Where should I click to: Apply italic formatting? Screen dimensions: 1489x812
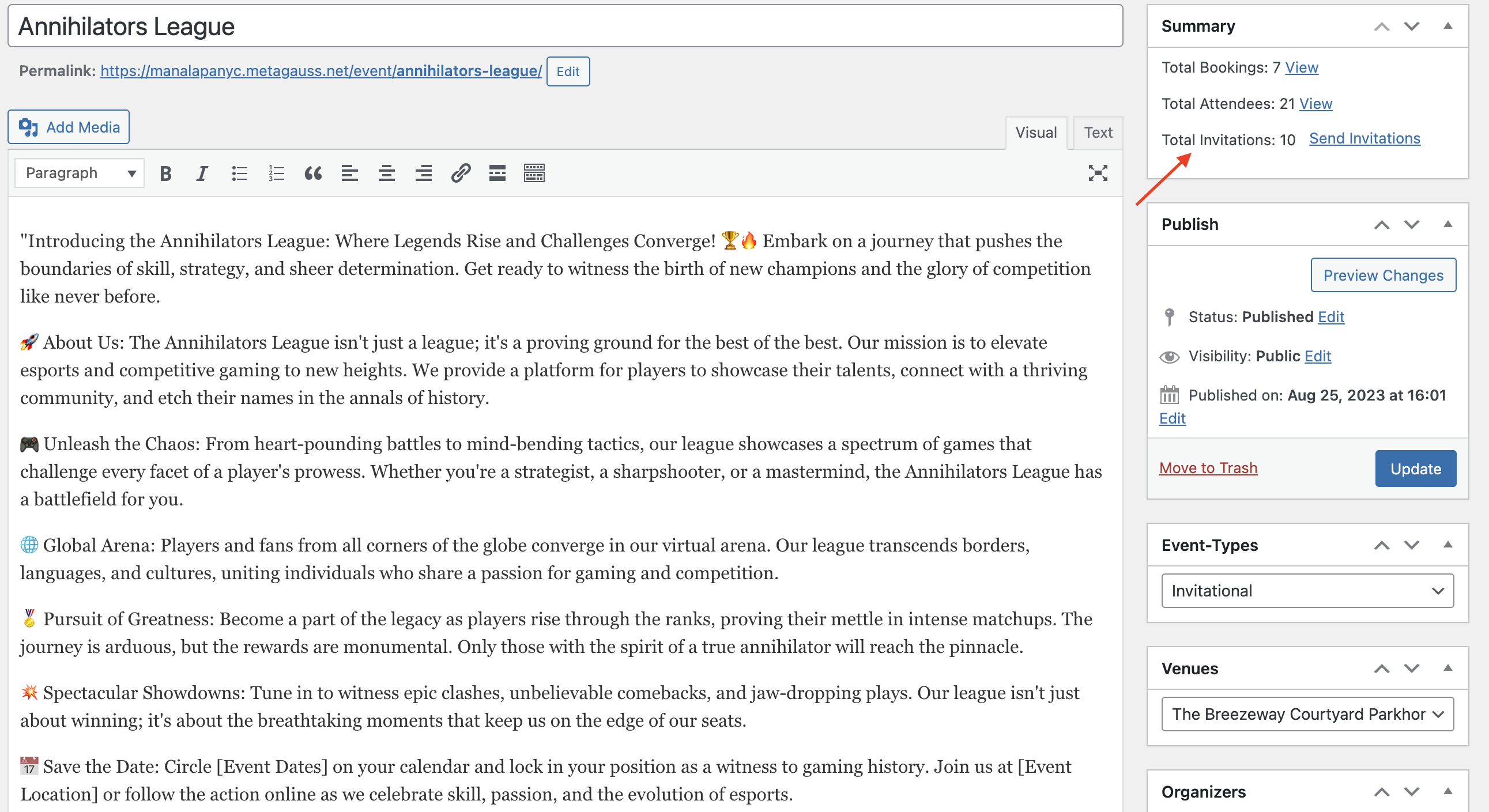(202, 173)
